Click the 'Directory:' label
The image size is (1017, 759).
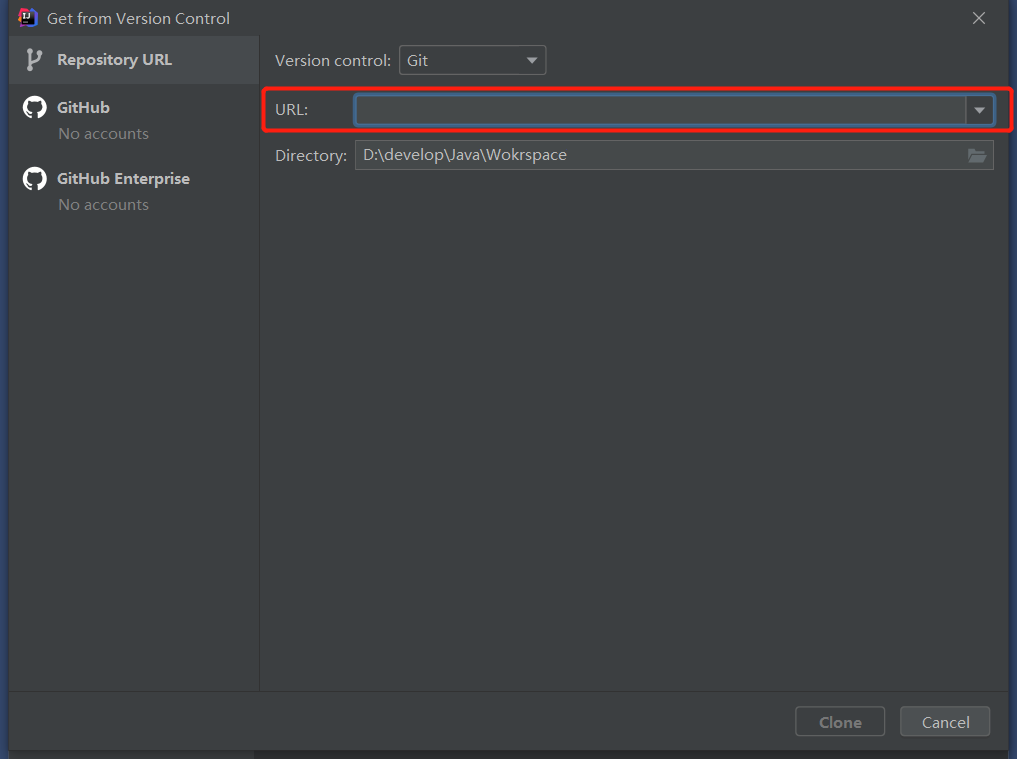coord(311,156)
